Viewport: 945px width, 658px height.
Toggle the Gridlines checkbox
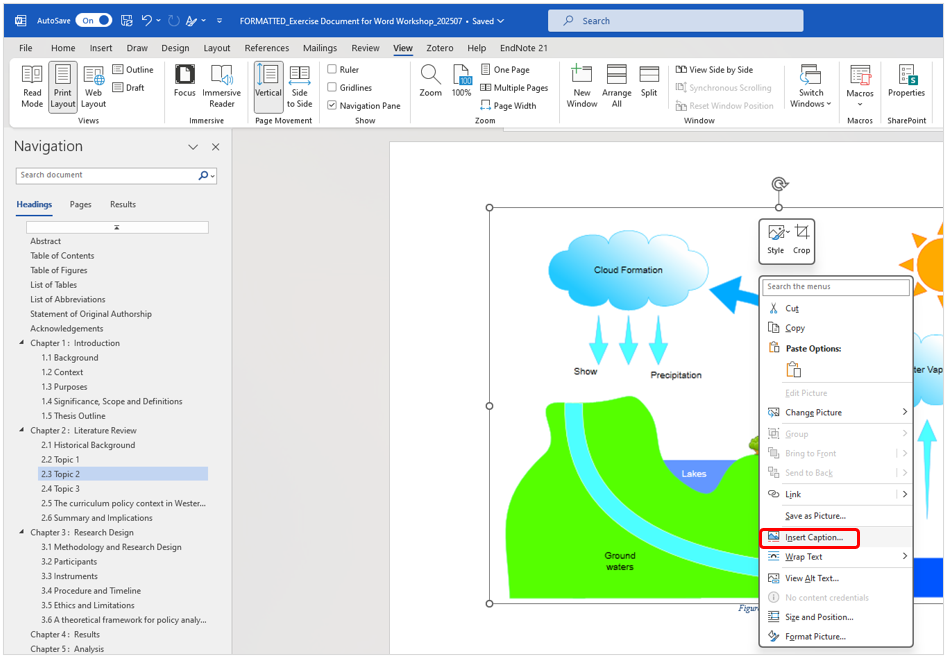pos(333,88)
